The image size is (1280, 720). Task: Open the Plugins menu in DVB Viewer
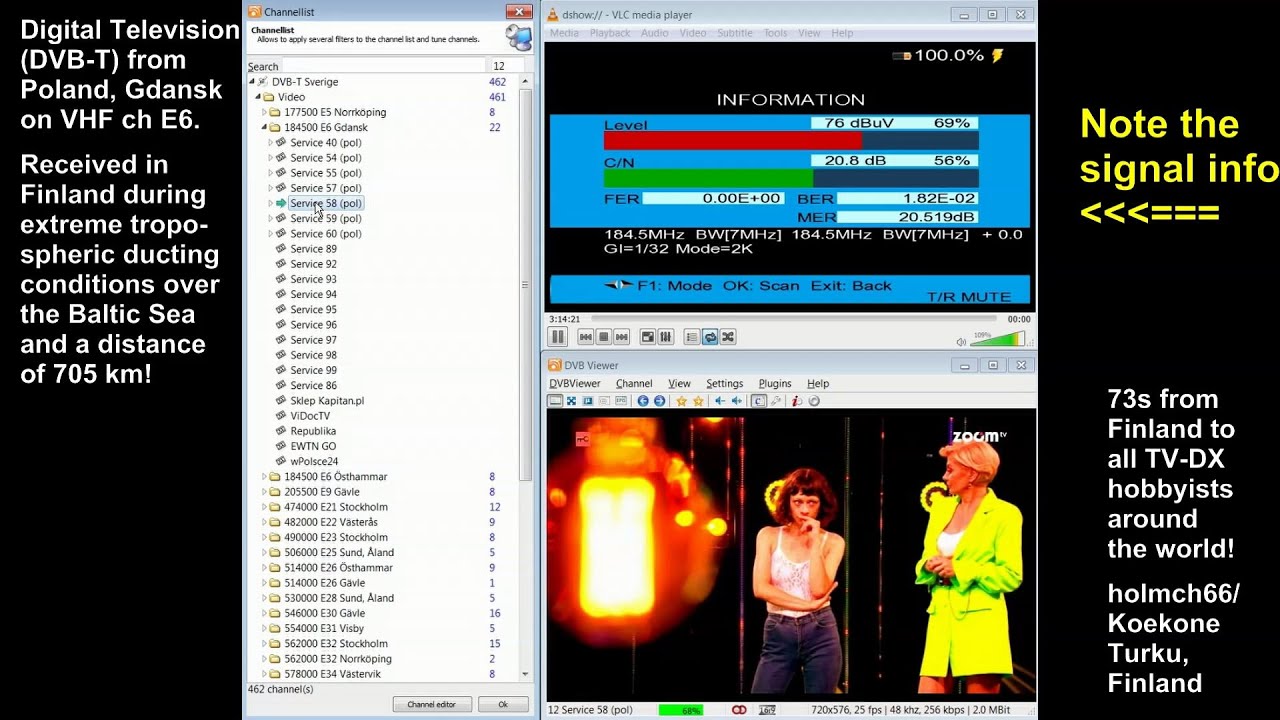[775, 384]
